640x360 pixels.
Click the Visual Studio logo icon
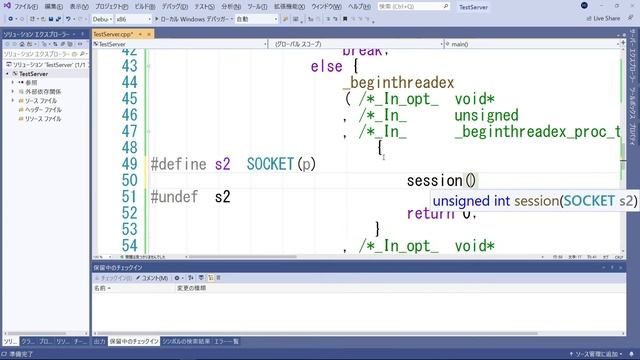(7, 6)
